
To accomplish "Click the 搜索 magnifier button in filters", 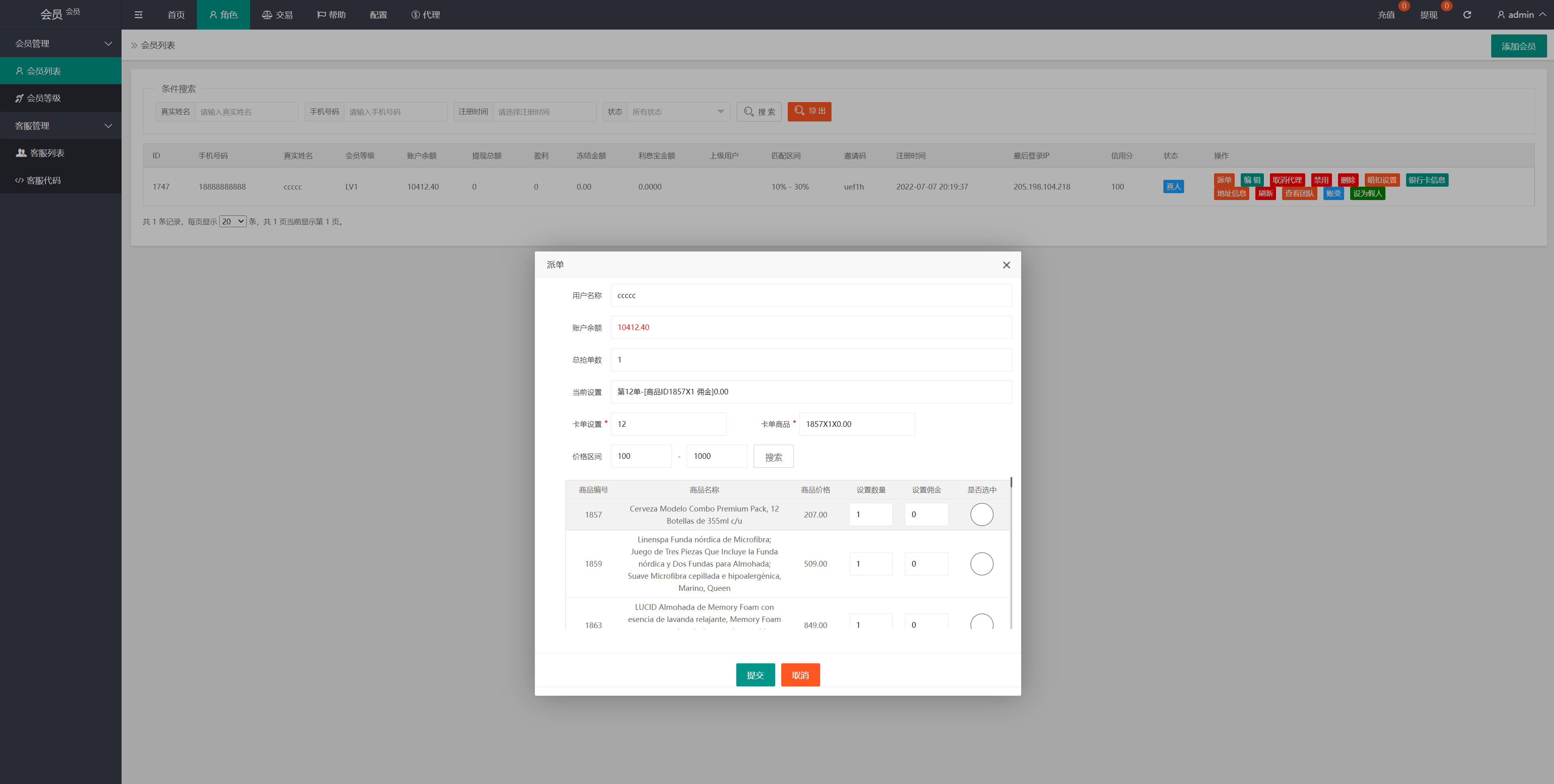I will click(759, 112).
